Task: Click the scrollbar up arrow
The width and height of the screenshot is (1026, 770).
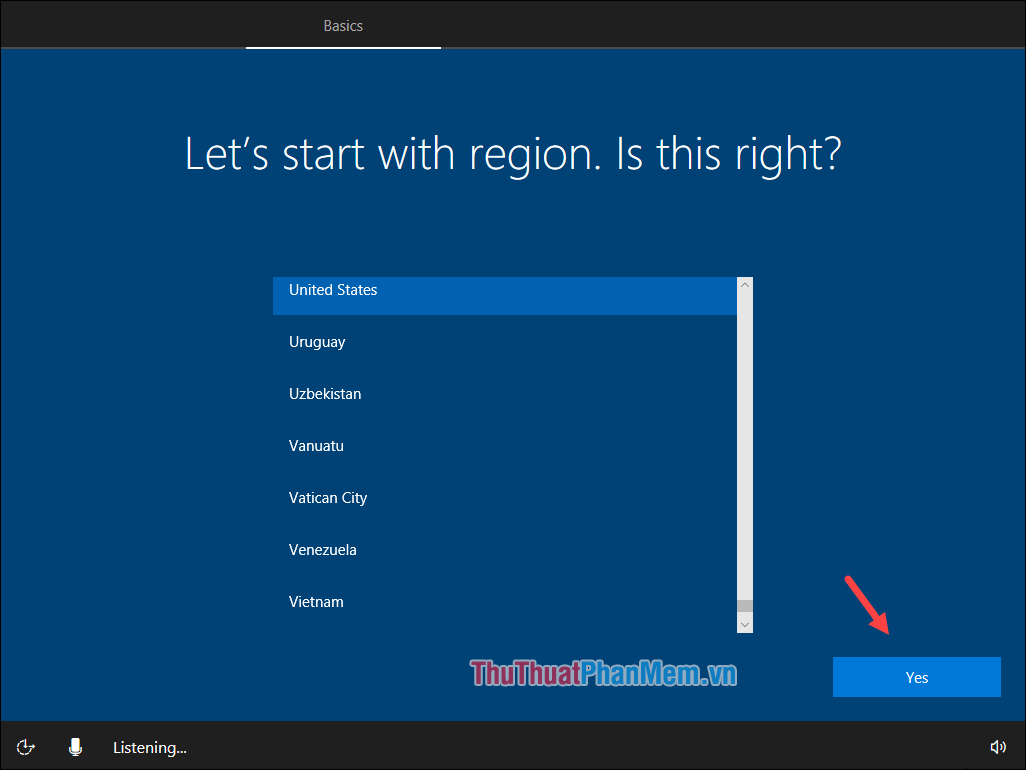Action: coord(744,284)
